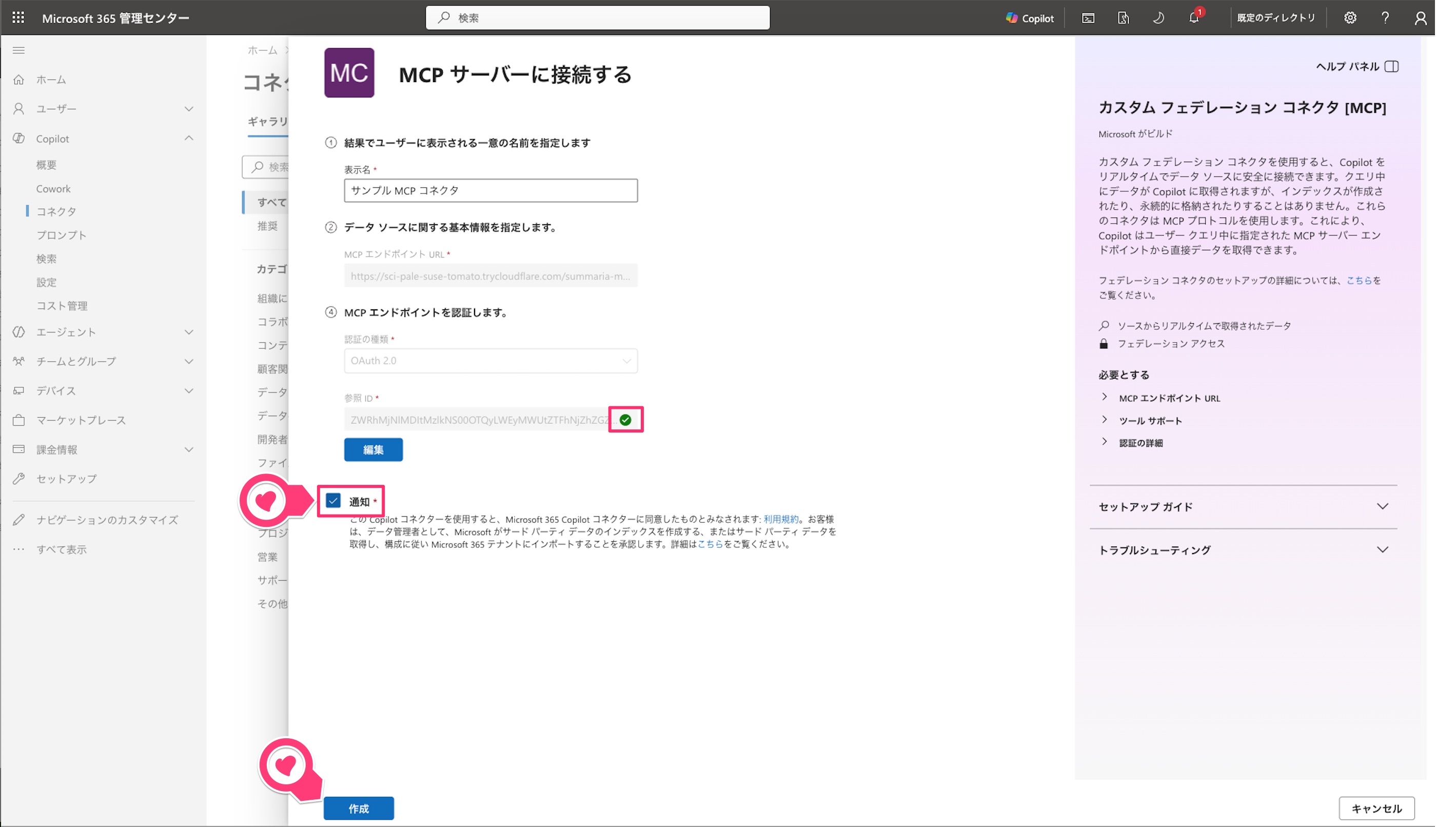Click the Setup wrench icon
The width and height of the screenshot is (1456, 827).
19,479
